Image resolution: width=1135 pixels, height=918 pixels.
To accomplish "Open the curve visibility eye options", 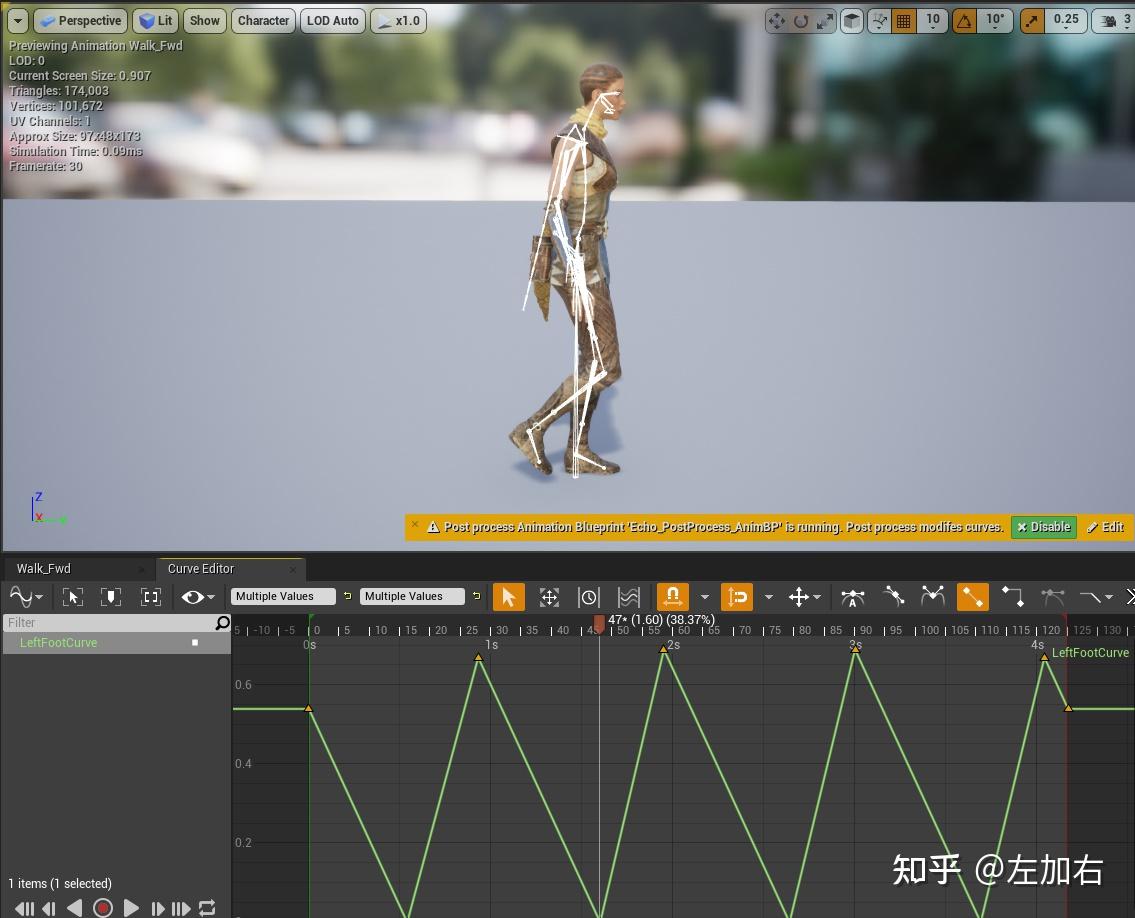I will [x=195, y=597].
